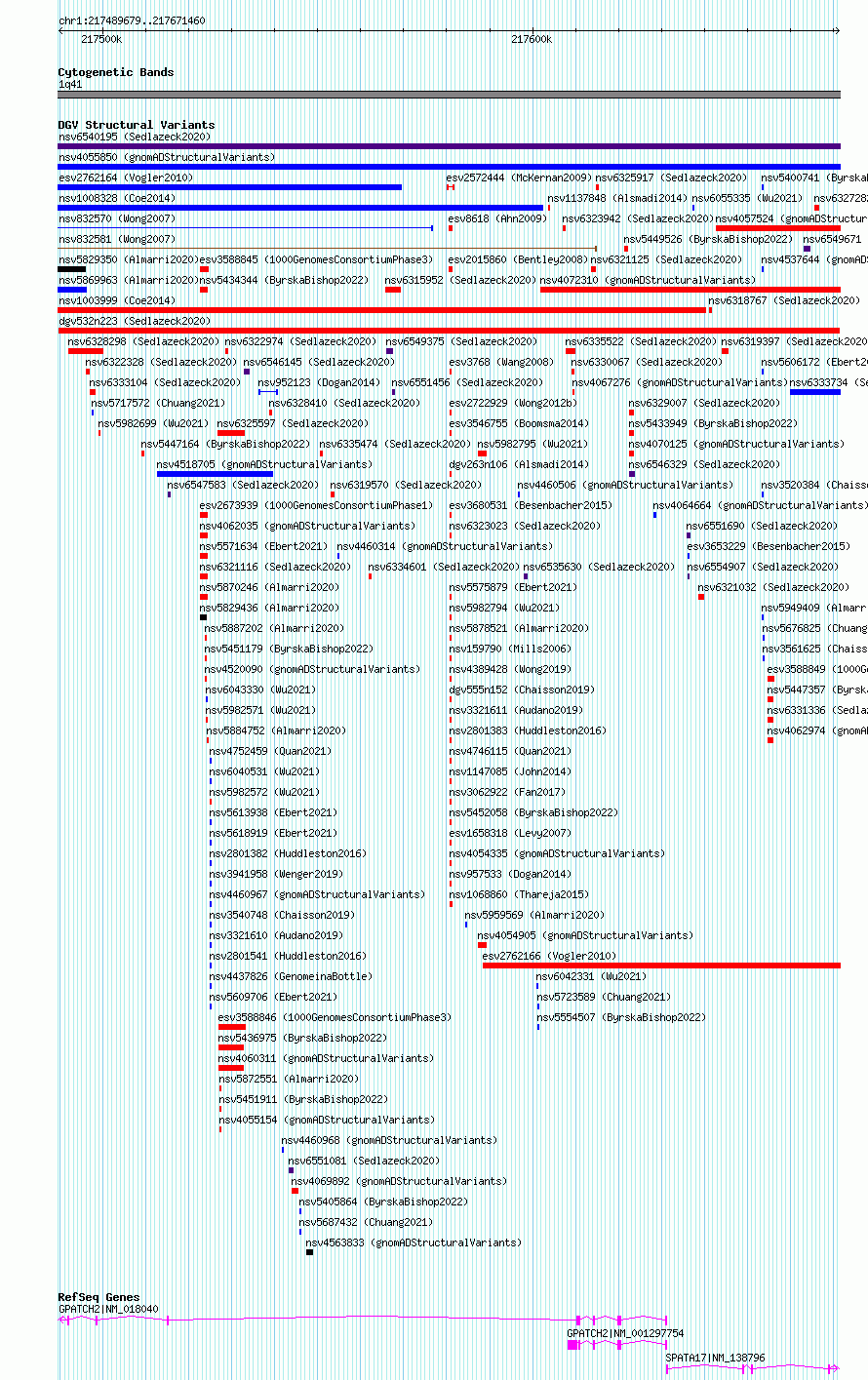Select dgv532n223 (Sedlazeck2020) variant label
868x1380 pixels.
coord(135,321)
